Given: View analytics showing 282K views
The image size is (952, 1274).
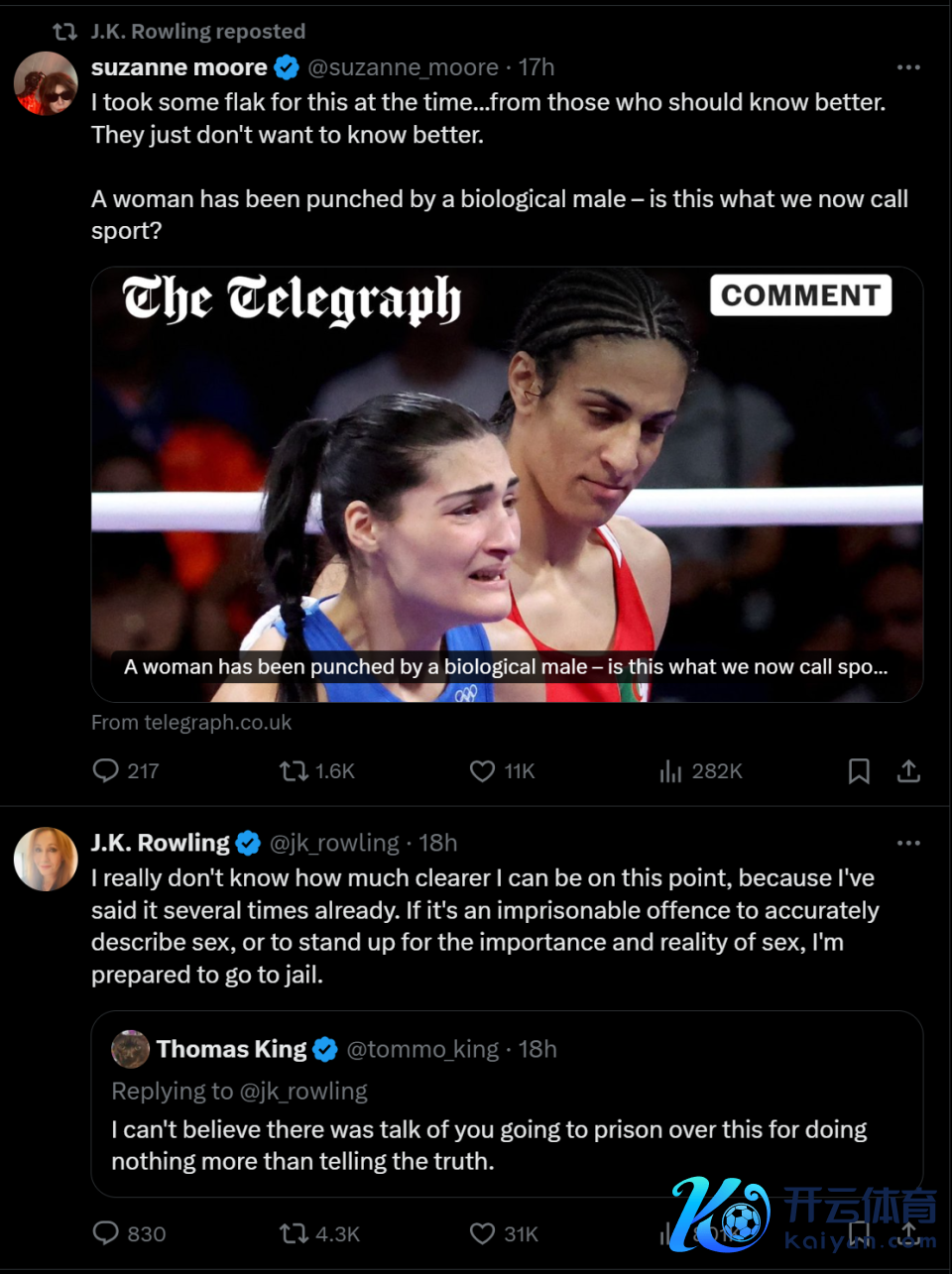Looking at the screenshot, I should 671,770.
